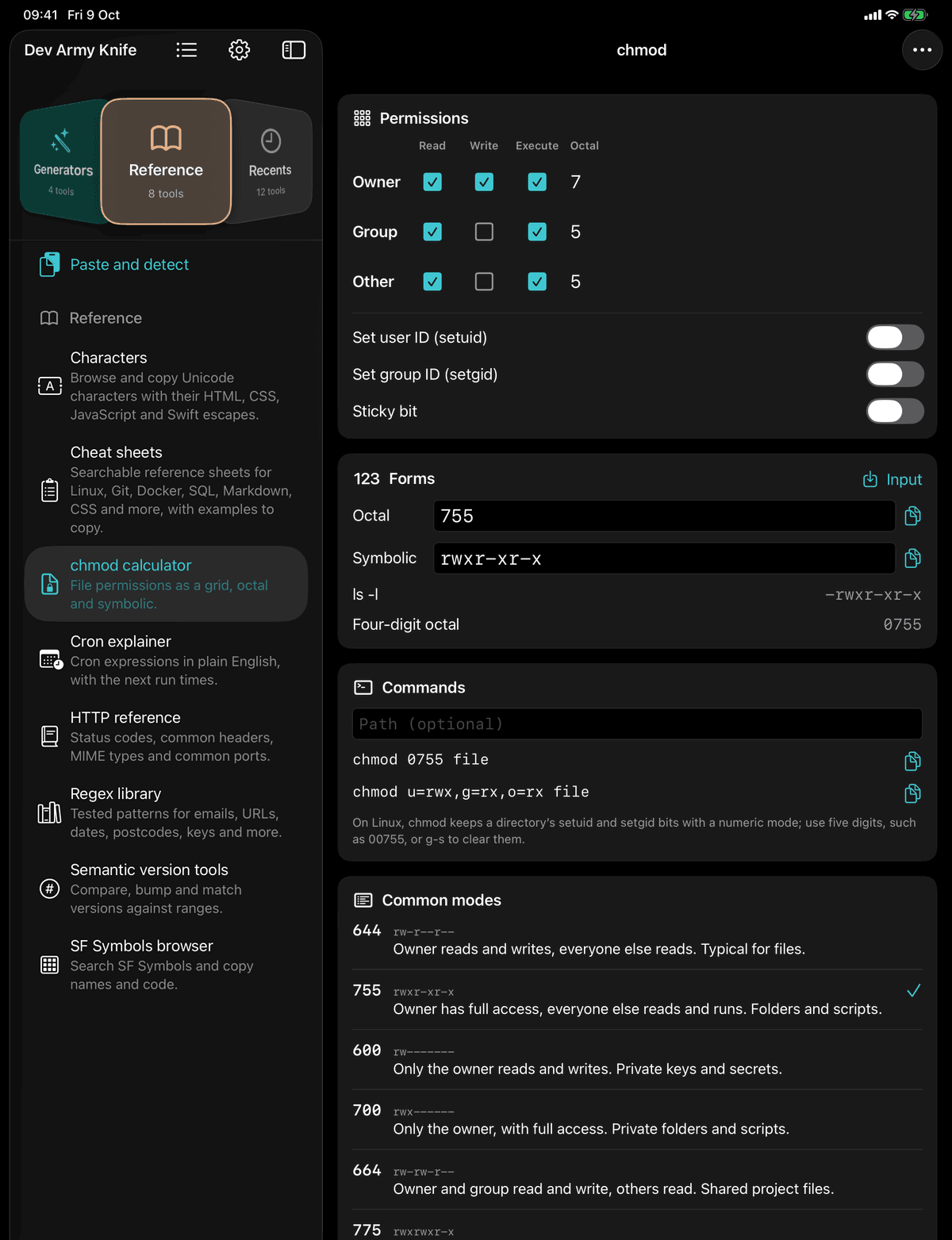Select the Recents category card

[271, 162]
